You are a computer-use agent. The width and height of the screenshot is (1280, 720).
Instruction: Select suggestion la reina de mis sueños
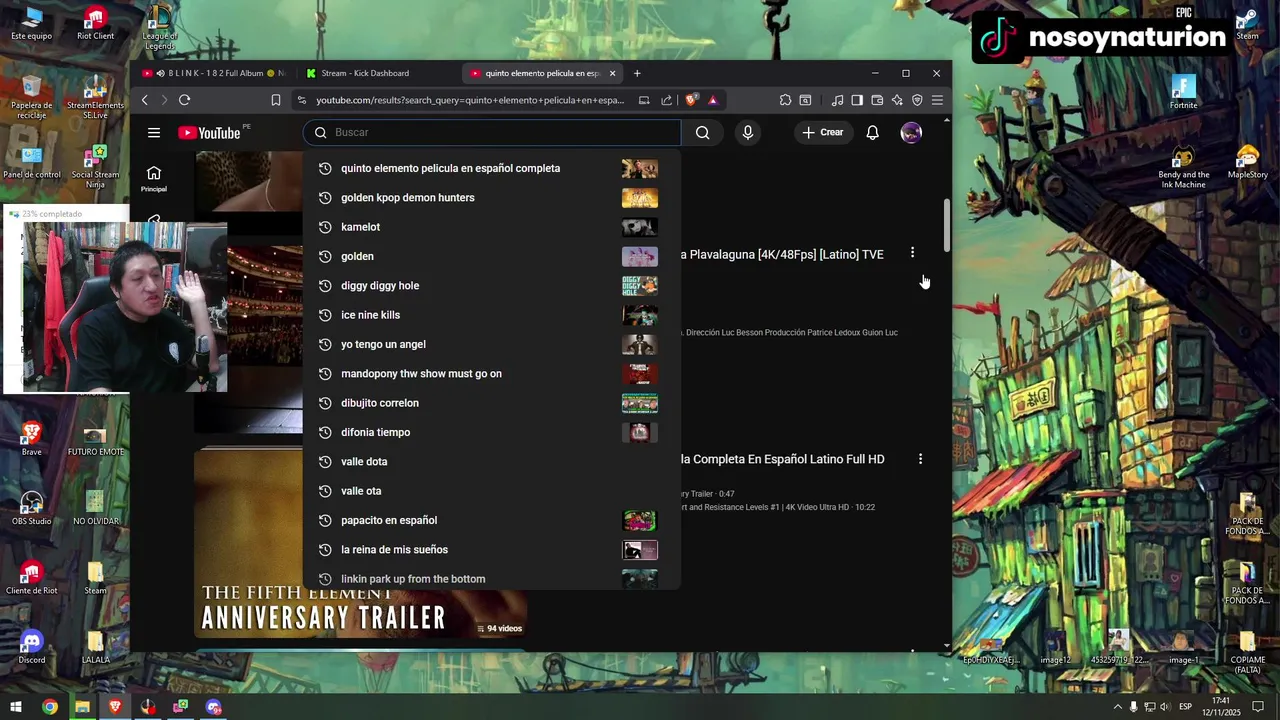pos(491,549)
